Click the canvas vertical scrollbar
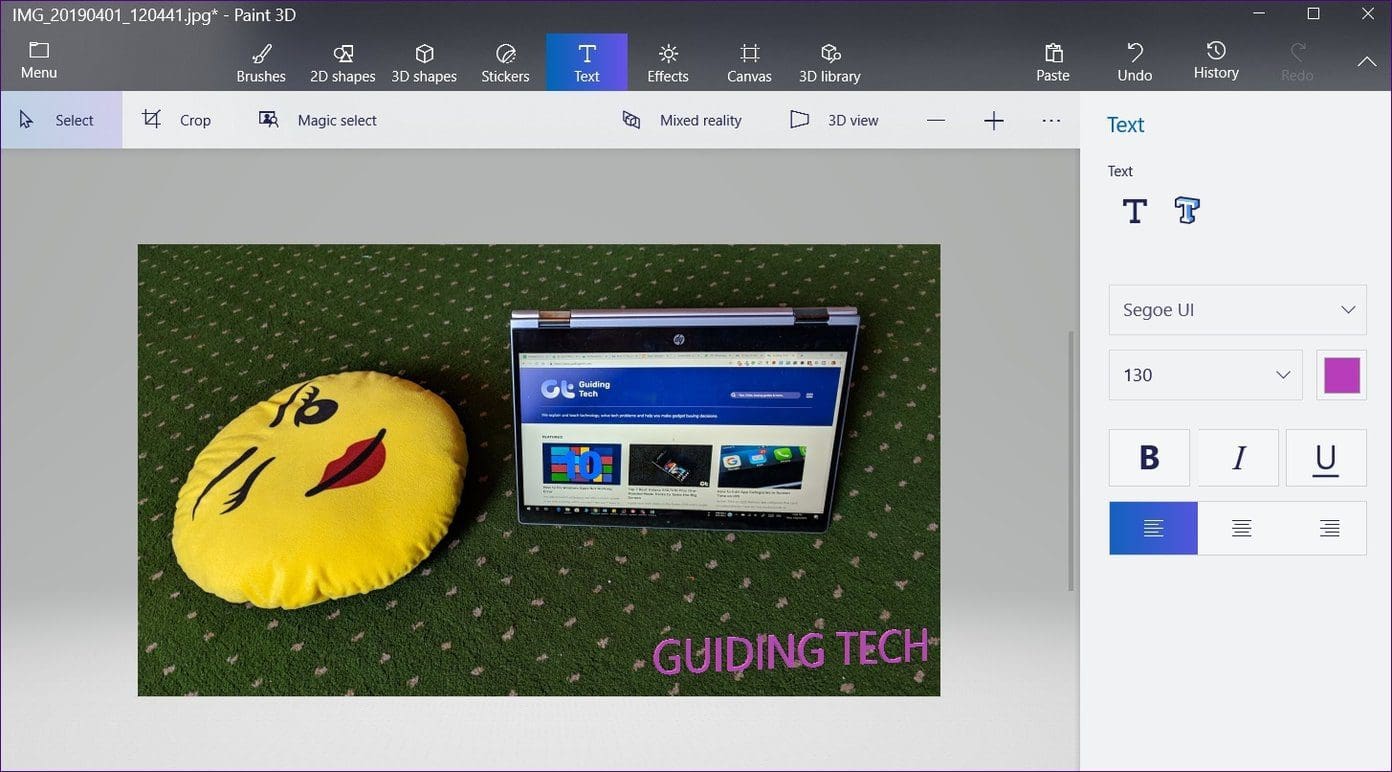1392x772 pixels. (x=1072, y=461)
